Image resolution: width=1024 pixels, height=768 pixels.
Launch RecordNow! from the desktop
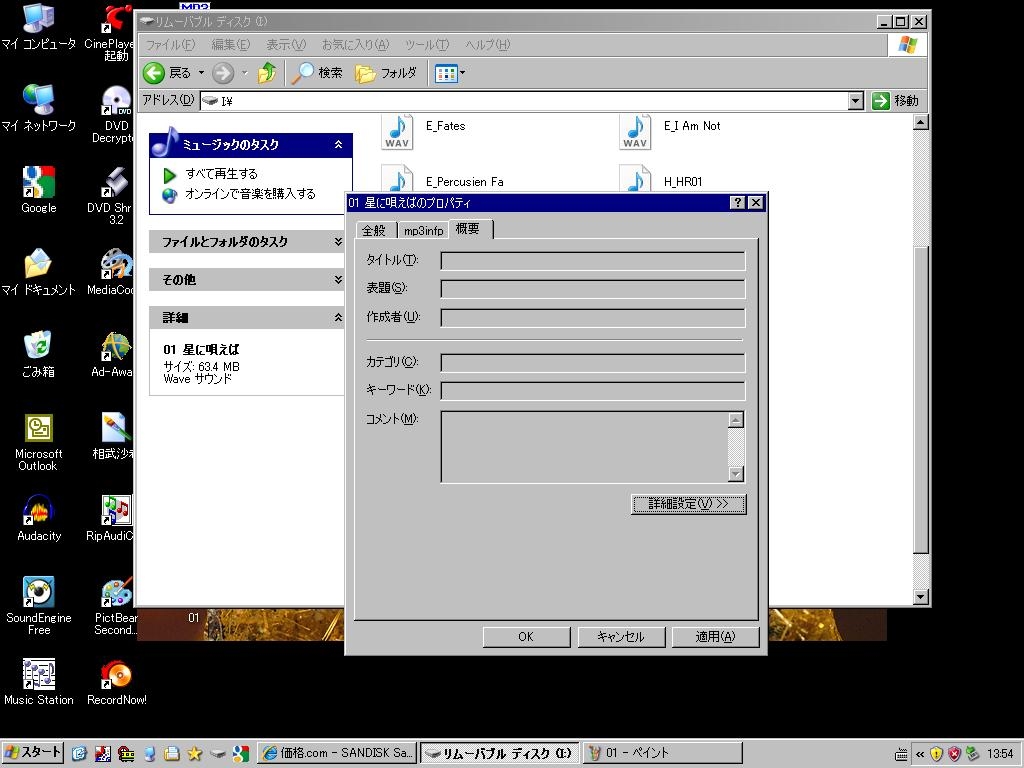point(116,682)
